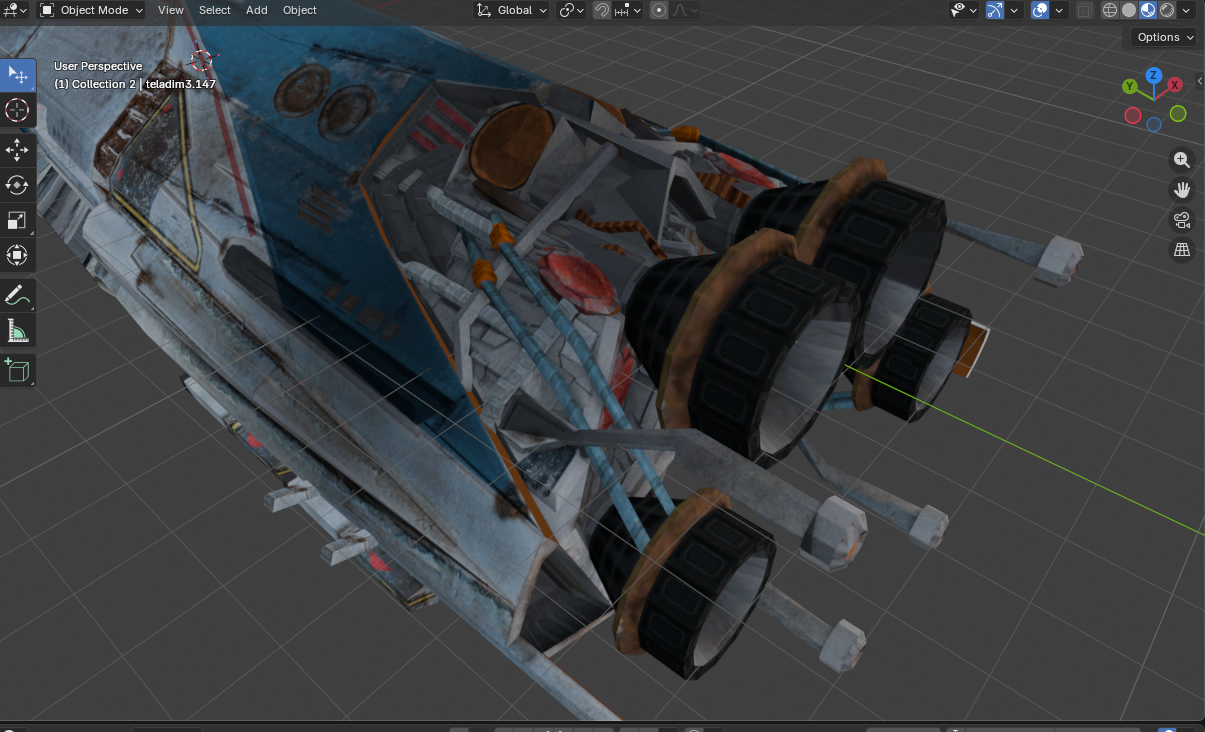Pick the Measure tool

17,330
